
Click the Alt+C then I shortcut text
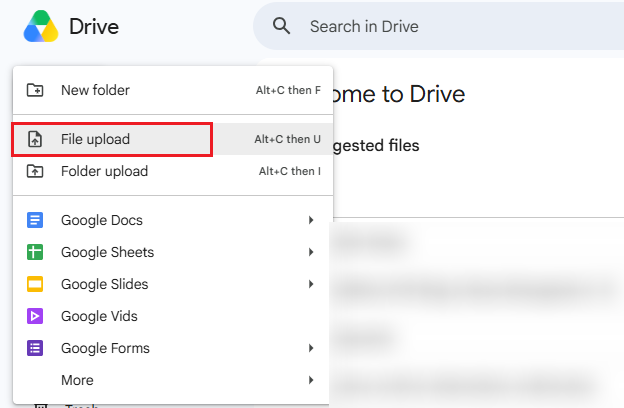click(x=290, y=171)
